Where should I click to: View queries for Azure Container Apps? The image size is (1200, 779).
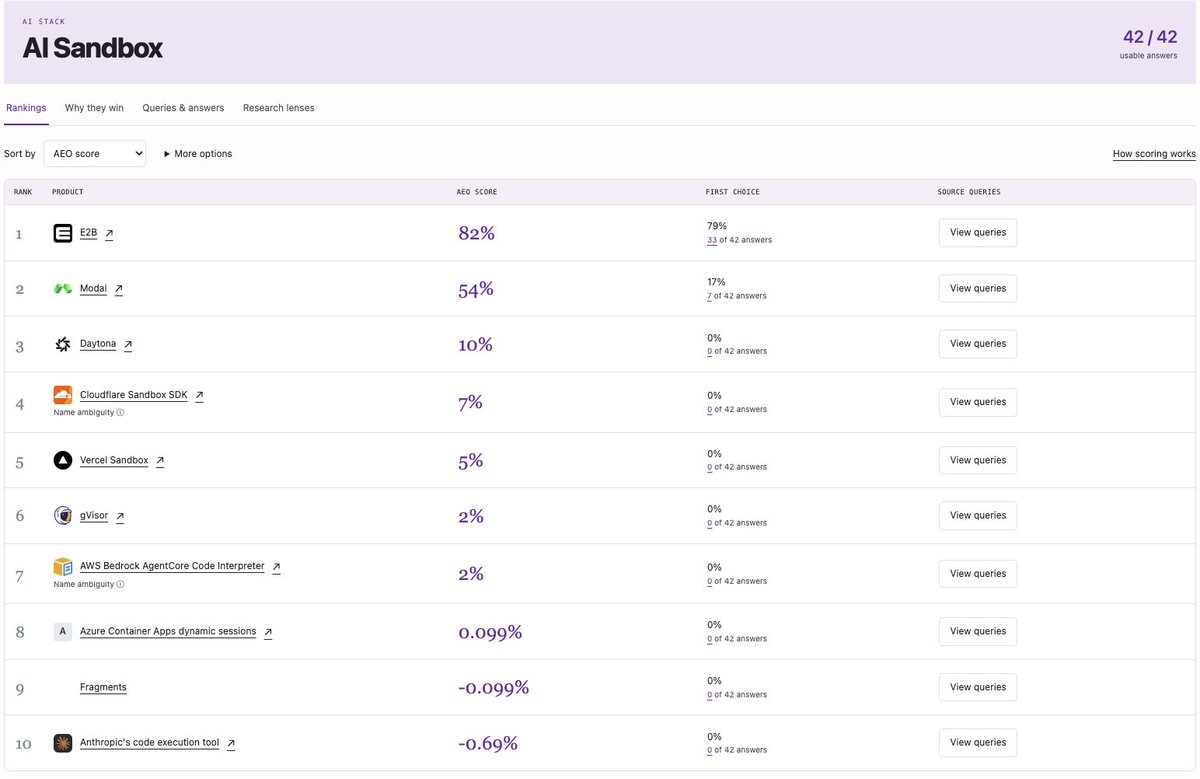(x=978, y=631)
